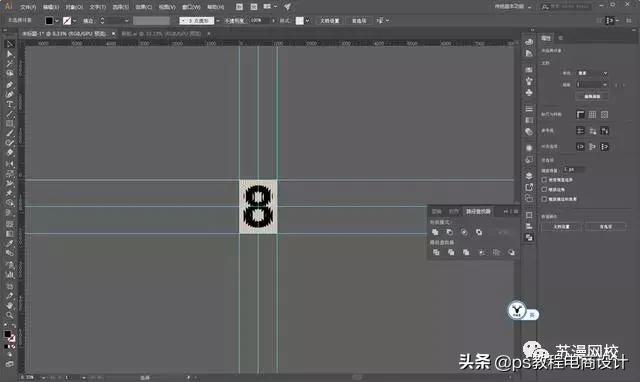Viewport: 640px width, 382px height.
Task: Click Unite shape mode in Pathfinder
Action: tap(435, 232)
